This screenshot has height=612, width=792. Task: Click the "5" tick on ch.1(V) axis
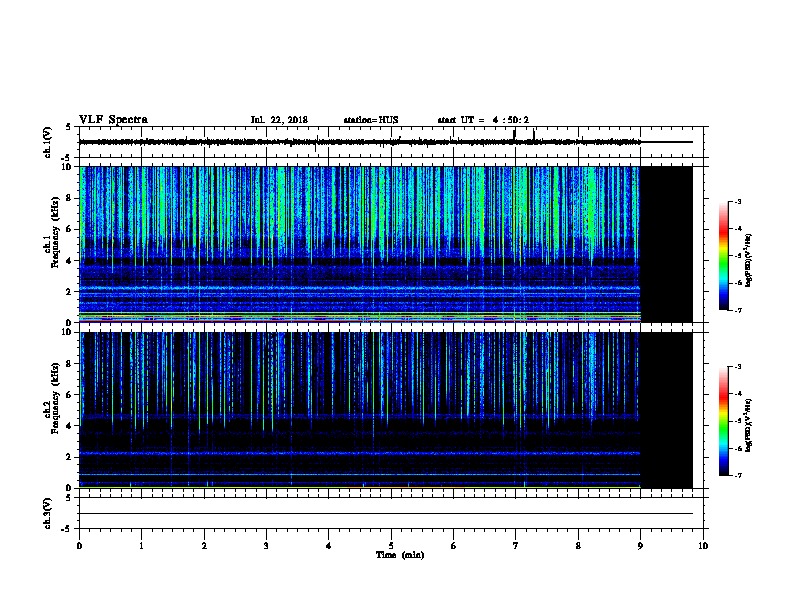(68, 127)
